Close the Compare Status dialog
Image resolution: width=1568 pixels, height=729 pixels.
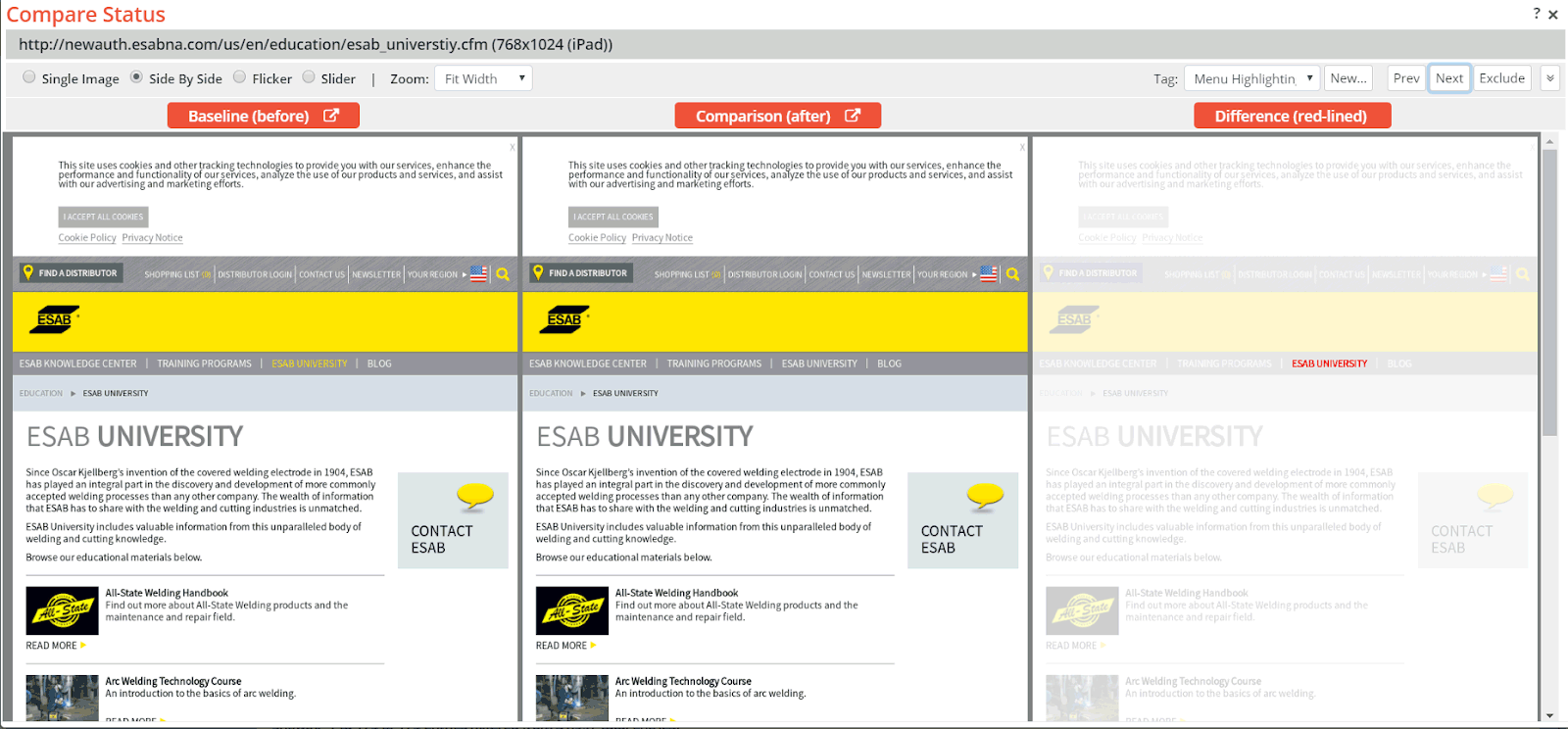1553,14
